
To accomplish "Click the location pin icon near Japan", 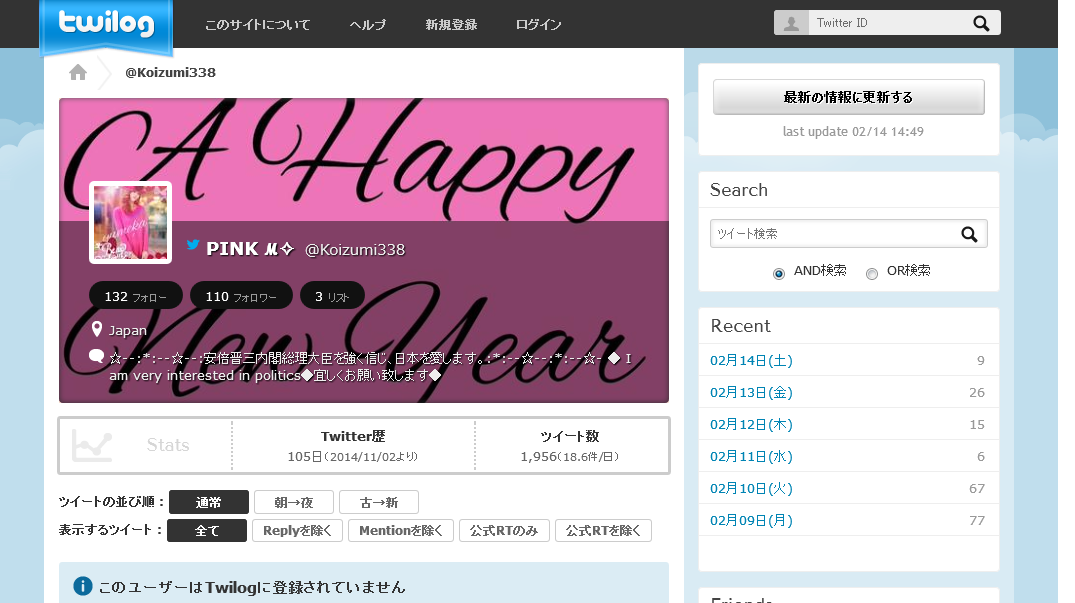I will pyautogui.click(x=97, y=329).
